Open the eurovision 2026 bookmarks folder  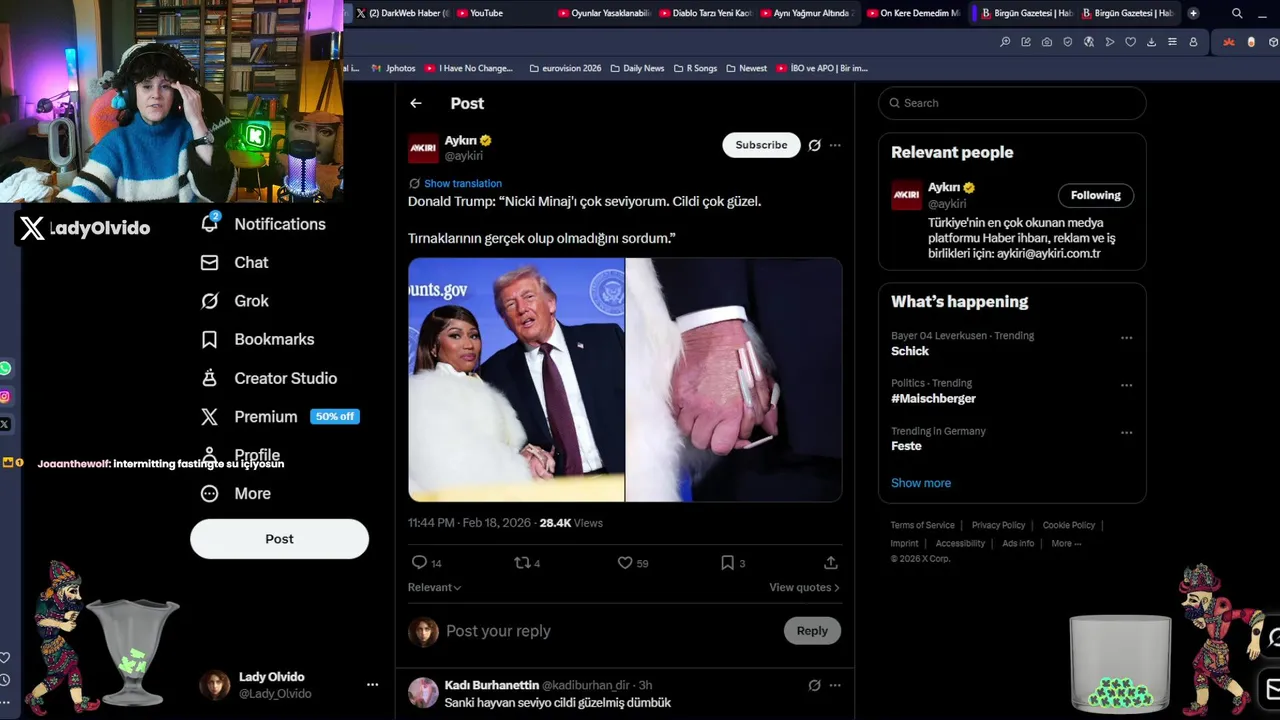tap(565, 68)
